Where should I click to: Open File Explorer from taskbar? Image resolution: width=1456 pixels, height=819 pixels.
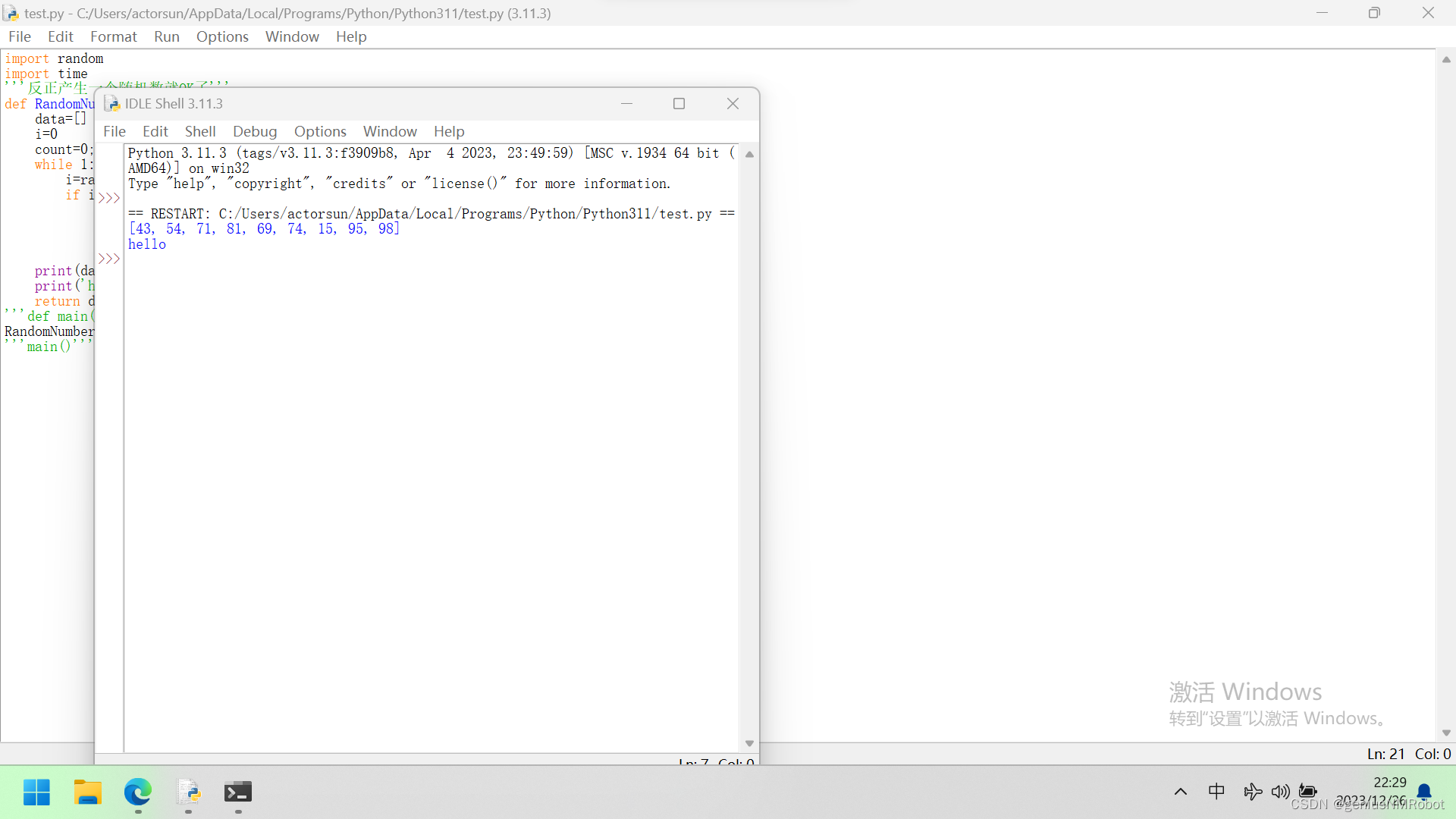[87, 792]
